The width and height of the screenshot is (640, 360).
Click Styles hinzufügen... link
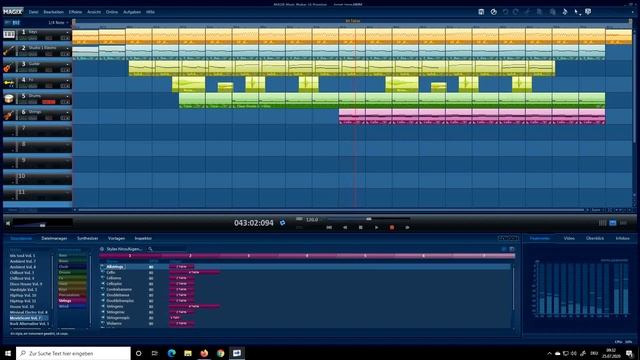point(124,249)
